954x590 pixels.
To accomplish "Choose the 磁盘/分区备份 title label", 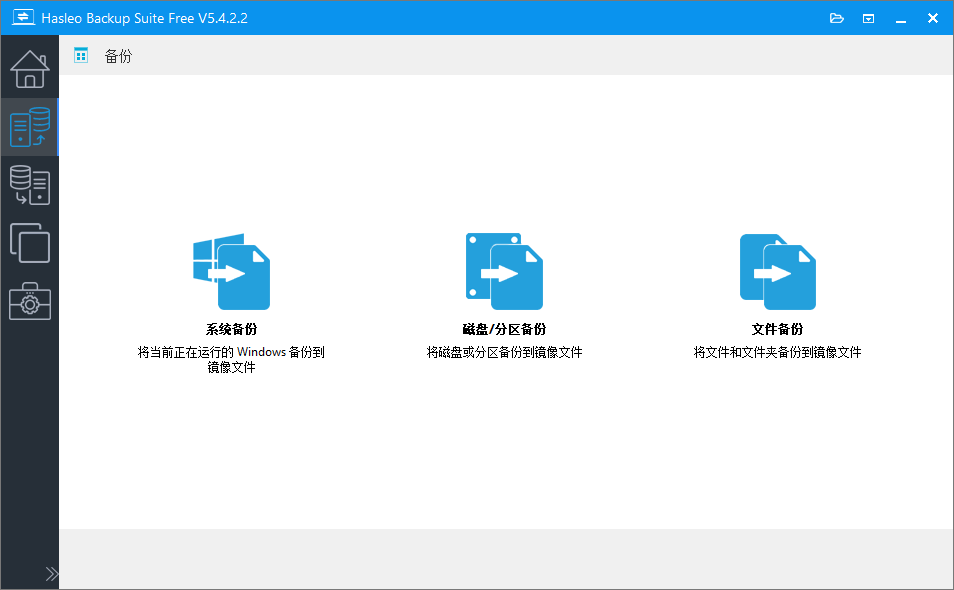I will [x=504, y=329].
